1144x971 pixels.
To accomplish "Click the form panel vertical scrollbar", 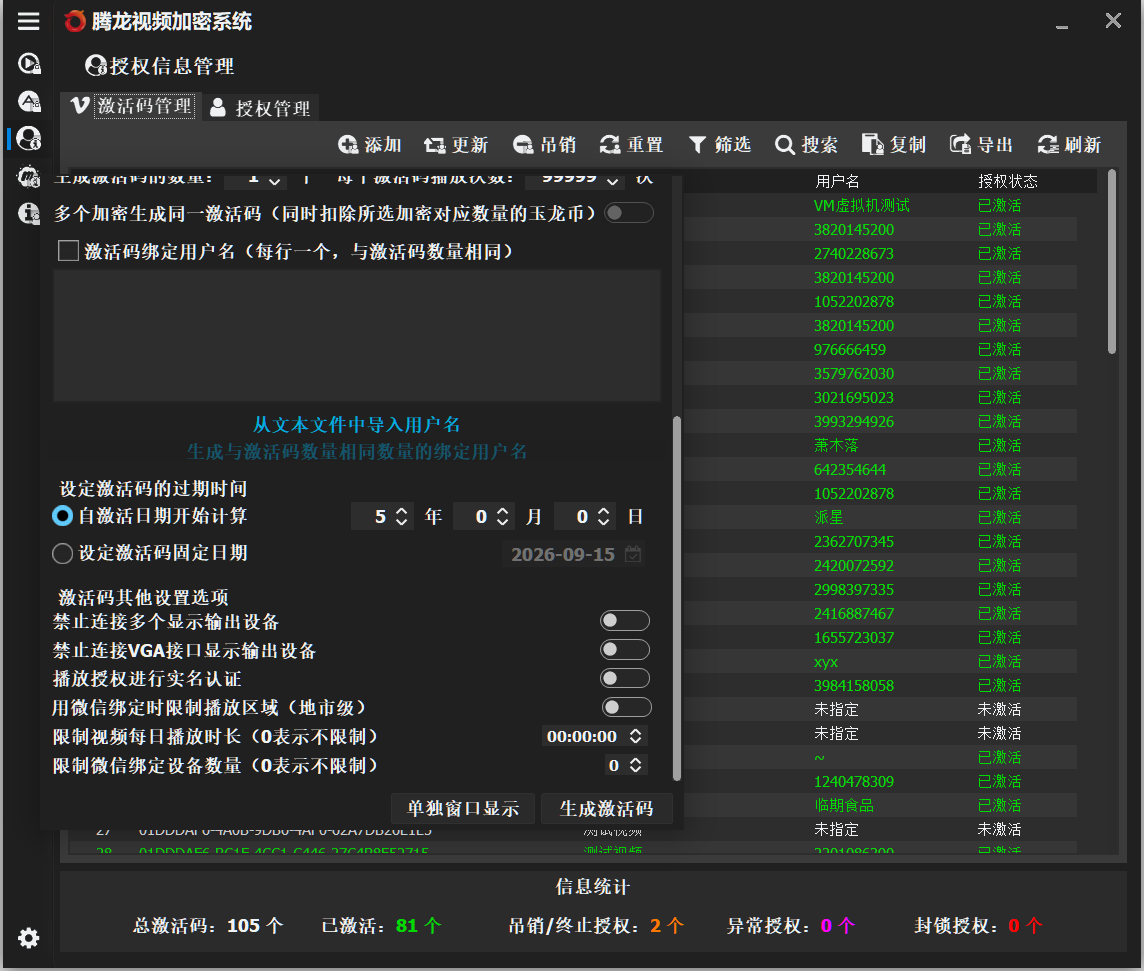I will (677, 598).
